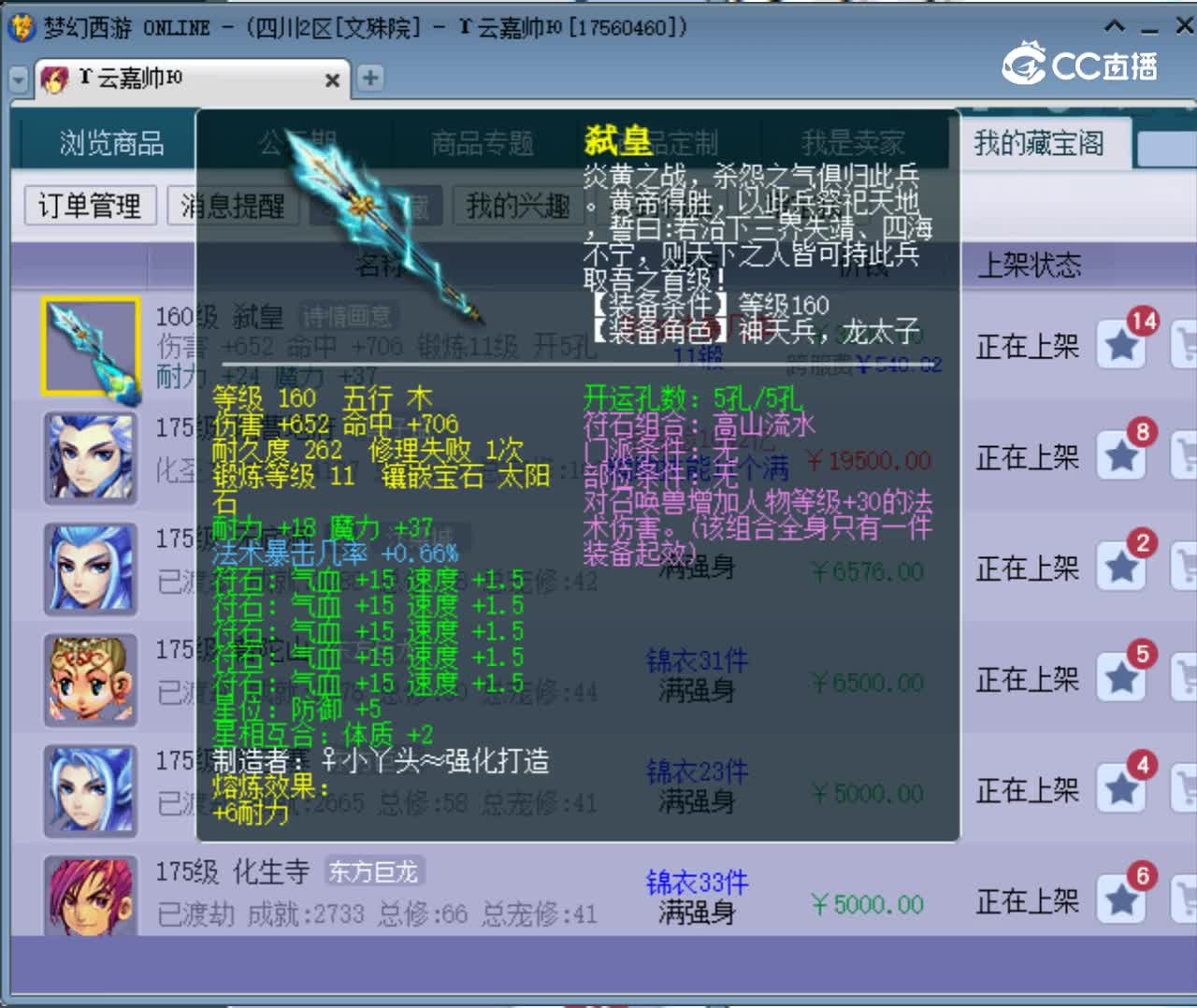Viewport: 1197px width, 1008px height.
Task: Switch to the 浏览商品 tab
Action: [111, 143]
